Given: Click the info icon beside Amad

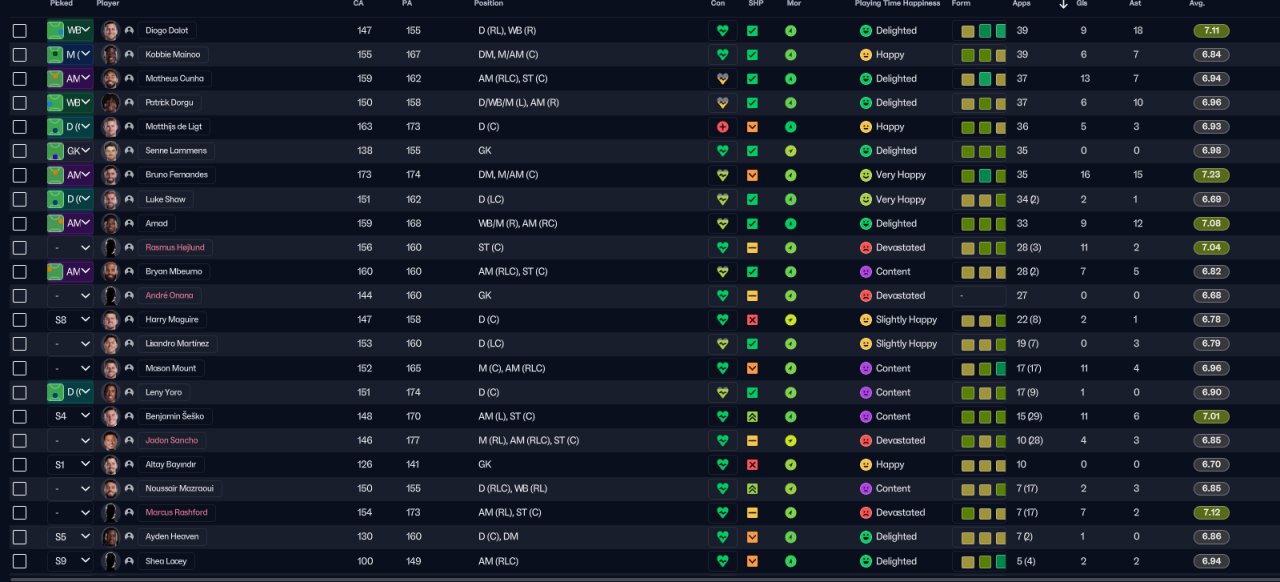Looking at the screenshot, I should 129,224.
